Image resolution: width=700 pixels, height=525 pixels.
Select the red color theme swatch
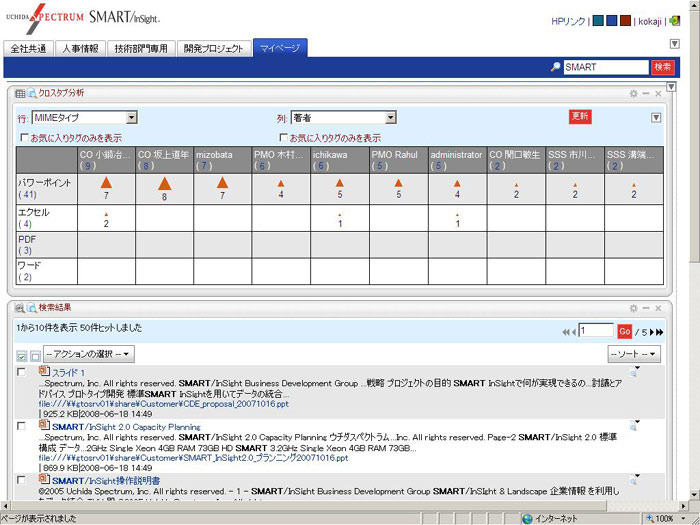(625, 21)
